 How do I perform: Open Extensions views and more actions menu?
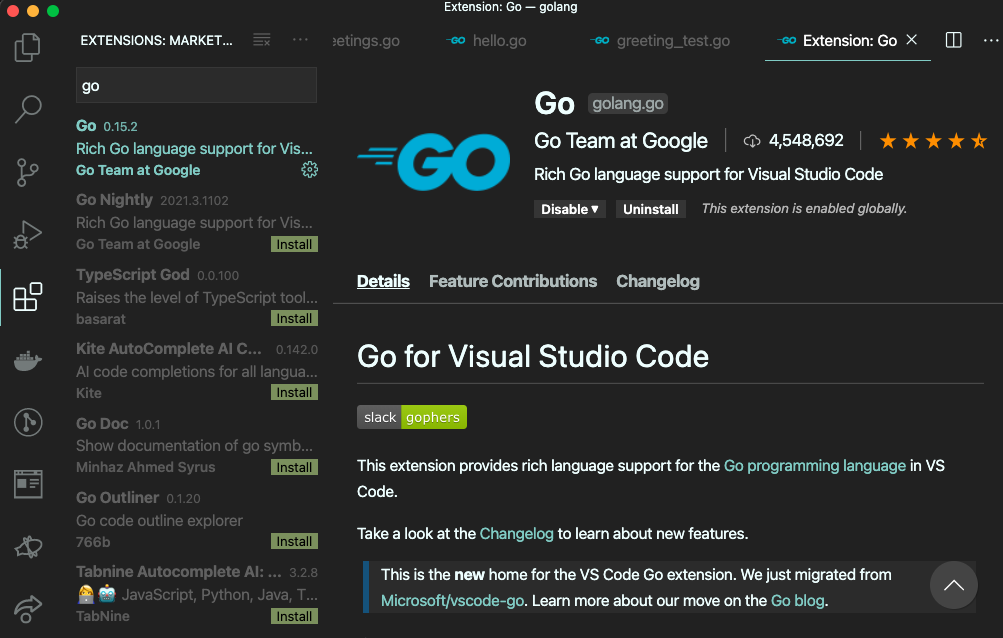click(300, 40)
